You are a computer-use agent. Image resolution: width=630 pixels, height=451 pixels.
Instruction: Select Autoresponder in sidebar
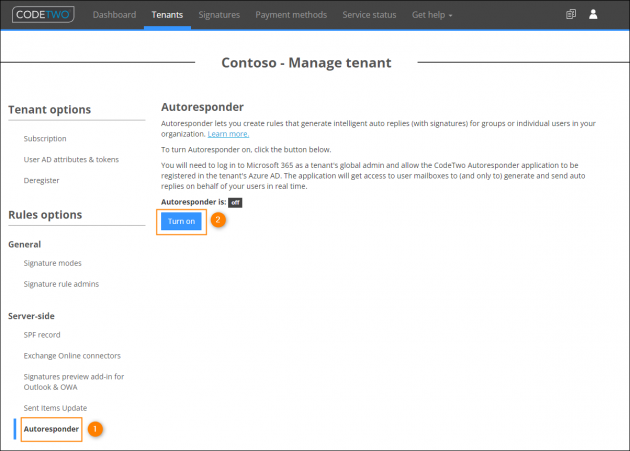[x=51, y=429]
